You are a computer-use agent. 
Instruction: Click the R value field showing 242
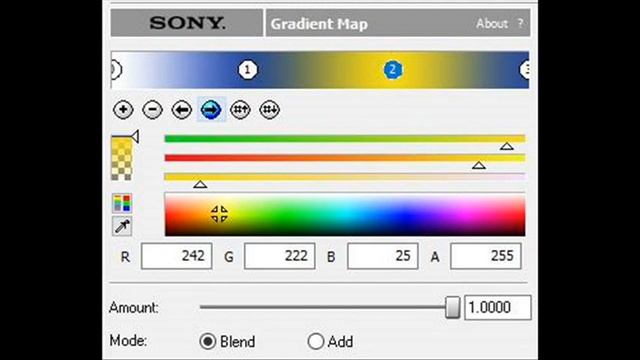click(177, 256)
